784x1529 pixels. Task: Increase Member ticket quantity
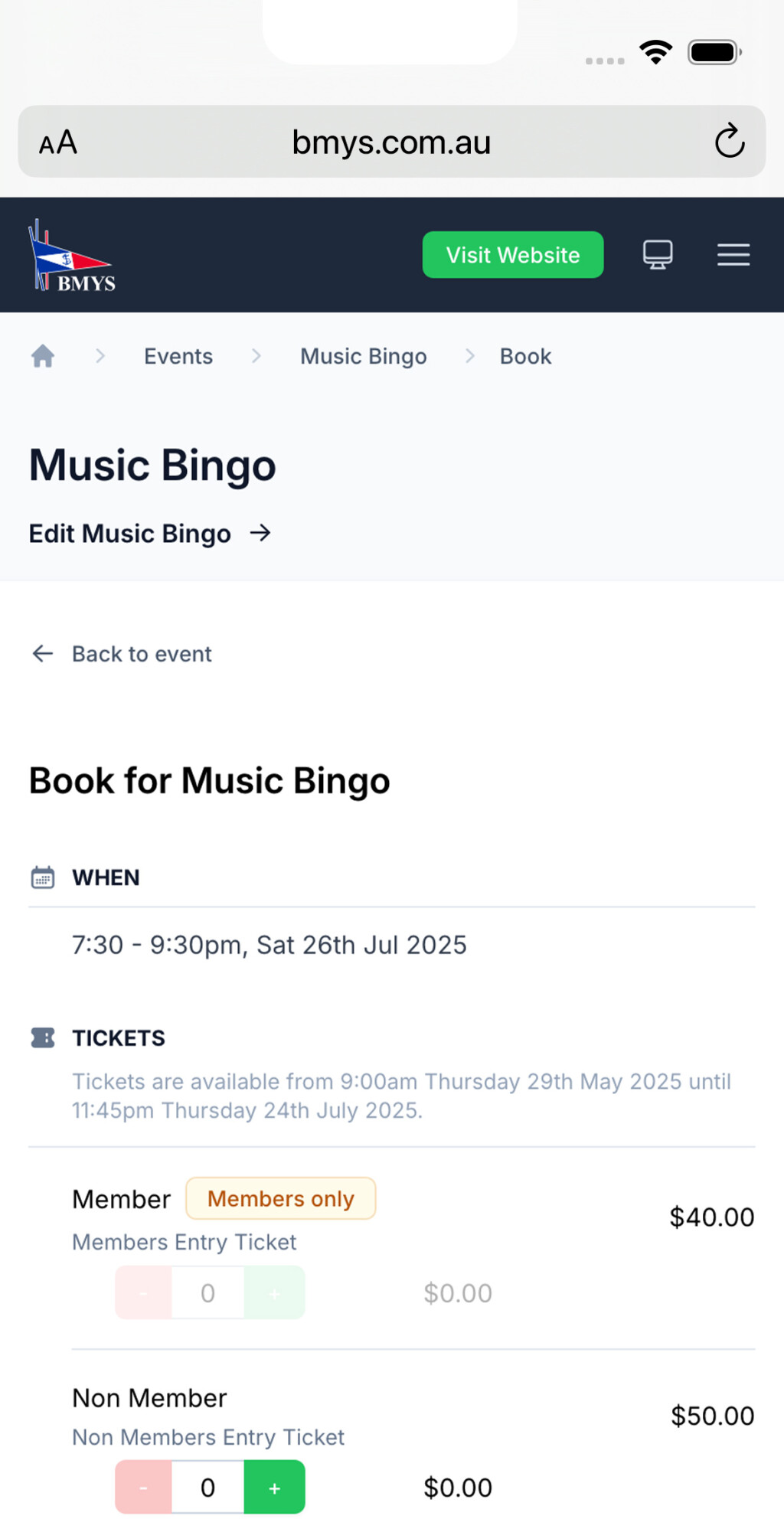[274, 1292]
